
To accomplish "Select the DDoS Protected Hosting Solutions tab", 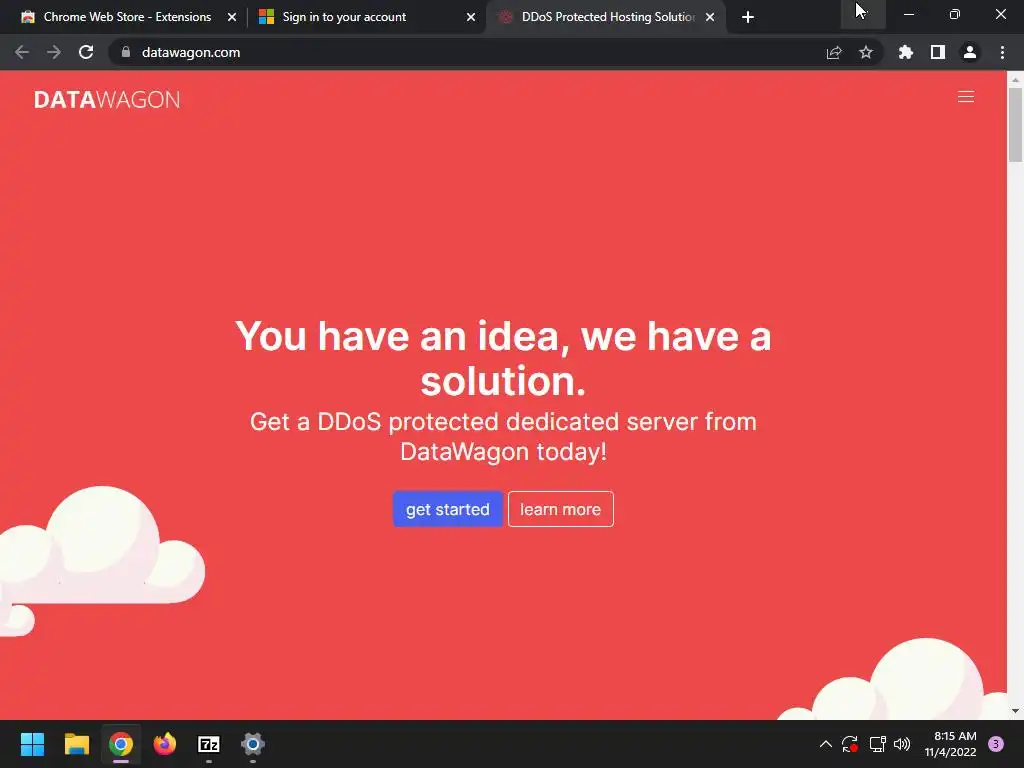I will [x=607, y=17].
